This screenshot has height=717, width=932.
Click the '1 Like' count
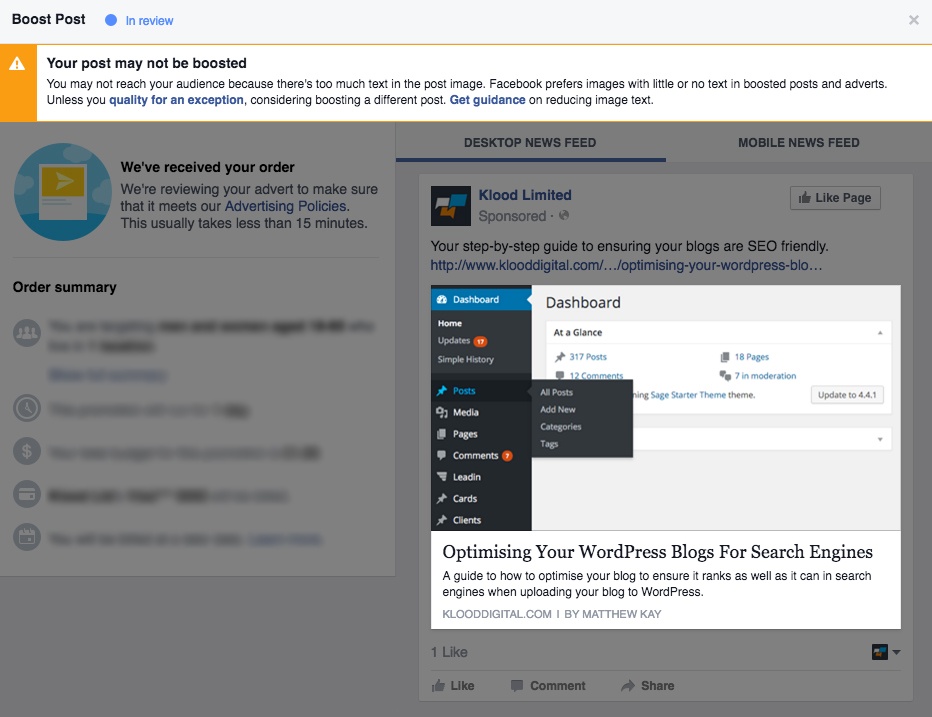tap(449, 652)
